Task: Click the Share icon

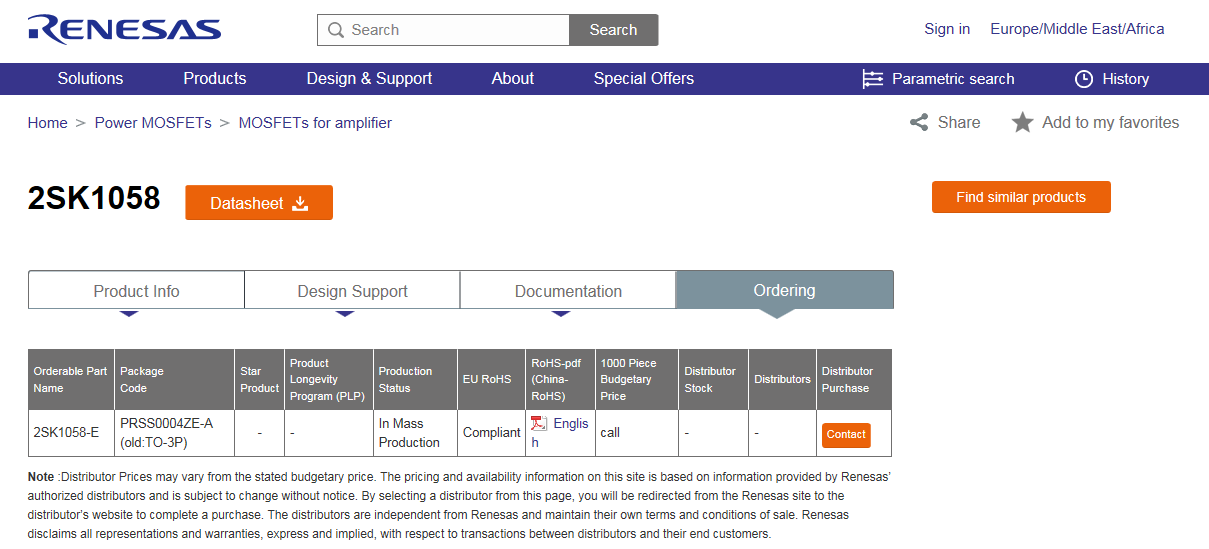Action: (919, 122)
